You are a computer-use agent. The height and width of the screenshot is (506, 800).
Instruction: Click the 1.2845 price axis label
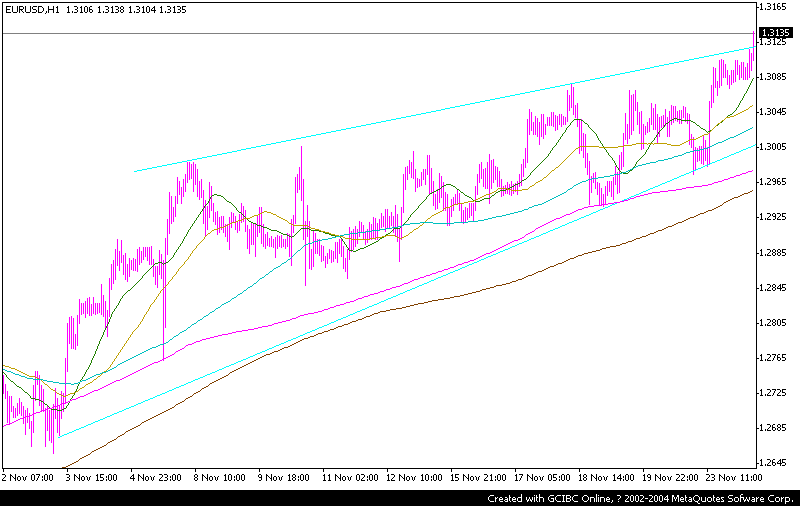pyautogui.click(x=774, y=288)
